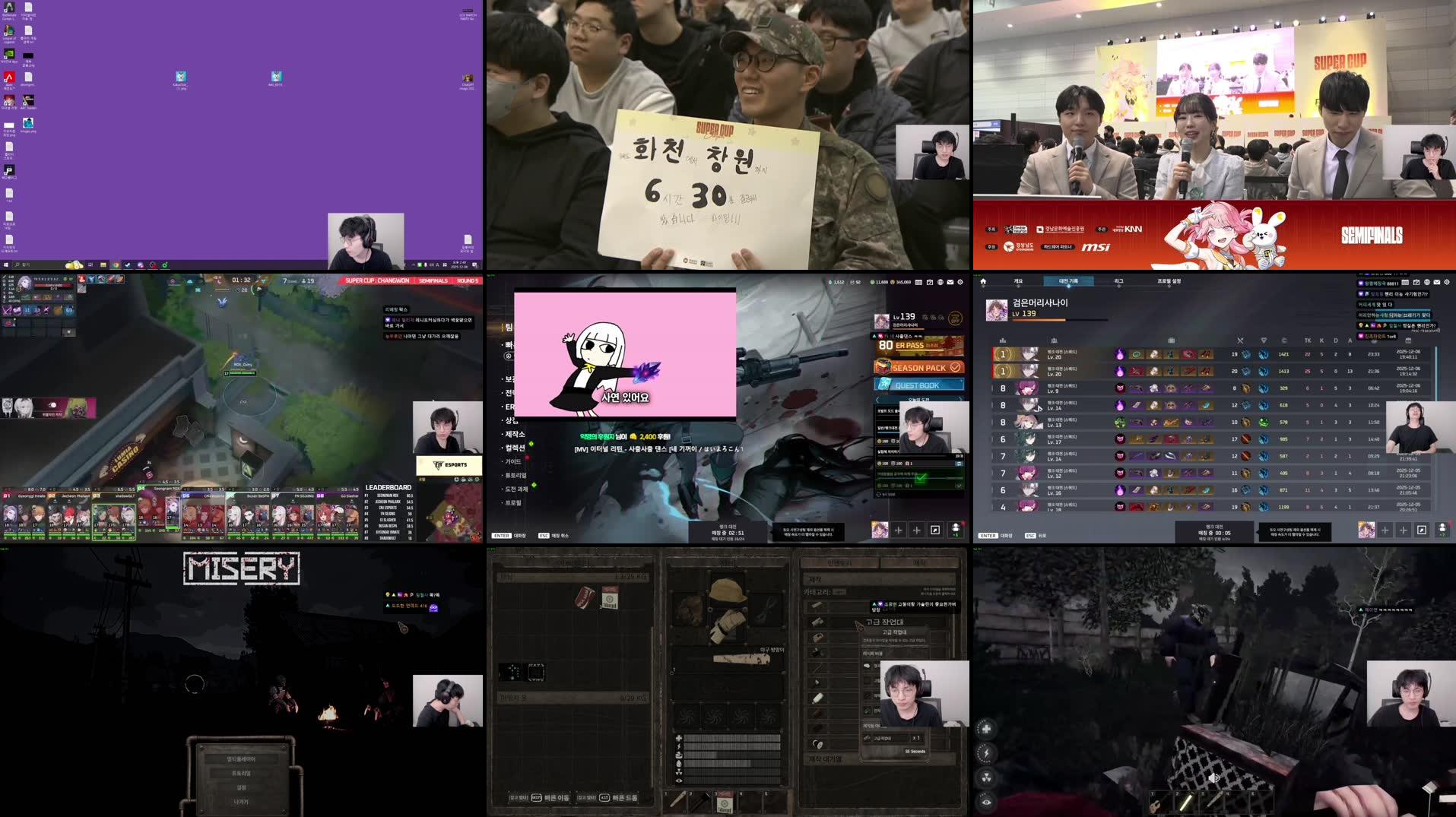Open the friends list icon at lobby bottom right
1456x817 pixels.
[x=956, y=530]
